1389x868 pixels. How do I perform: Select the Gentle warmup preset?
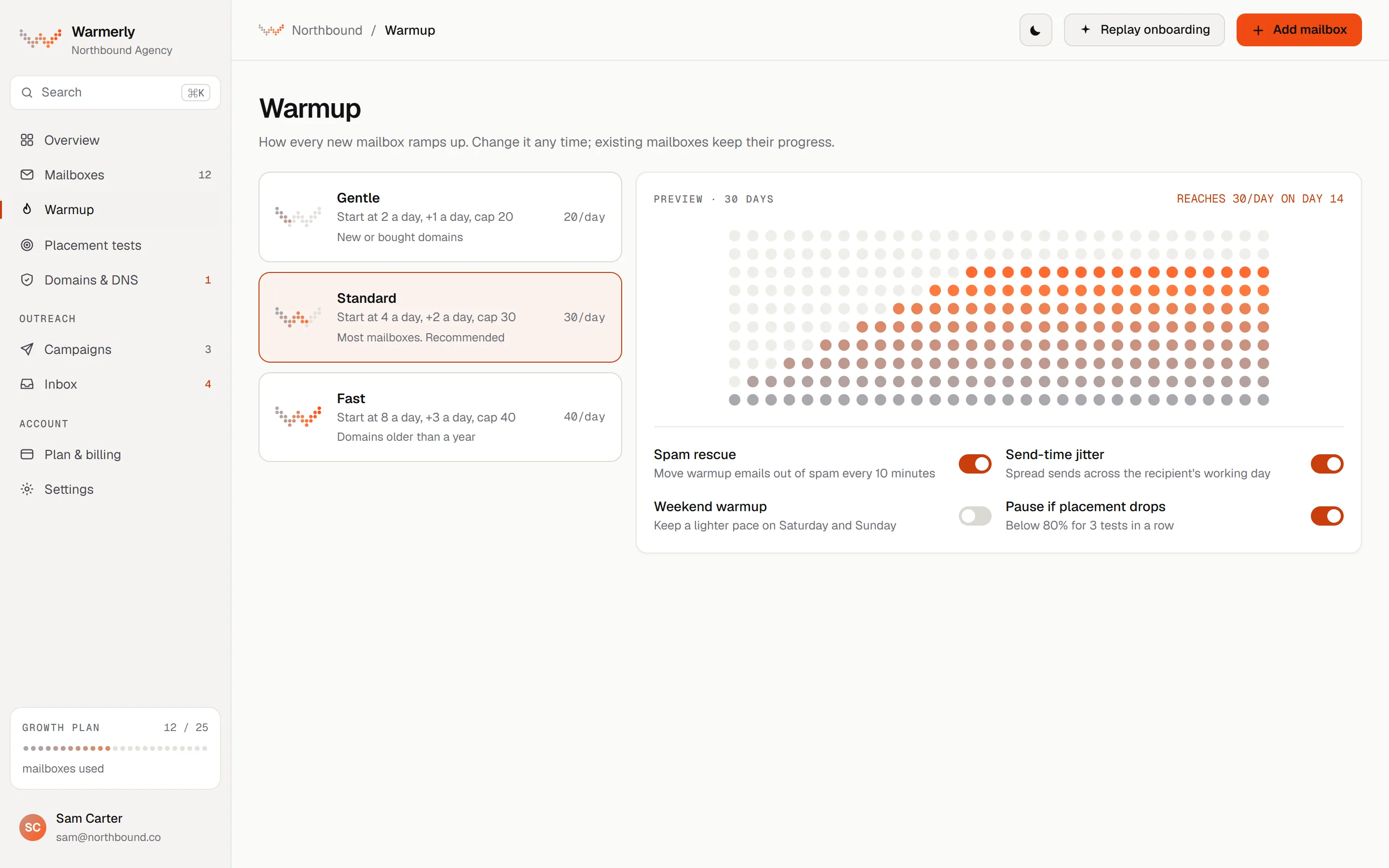[x=440, y=217]
